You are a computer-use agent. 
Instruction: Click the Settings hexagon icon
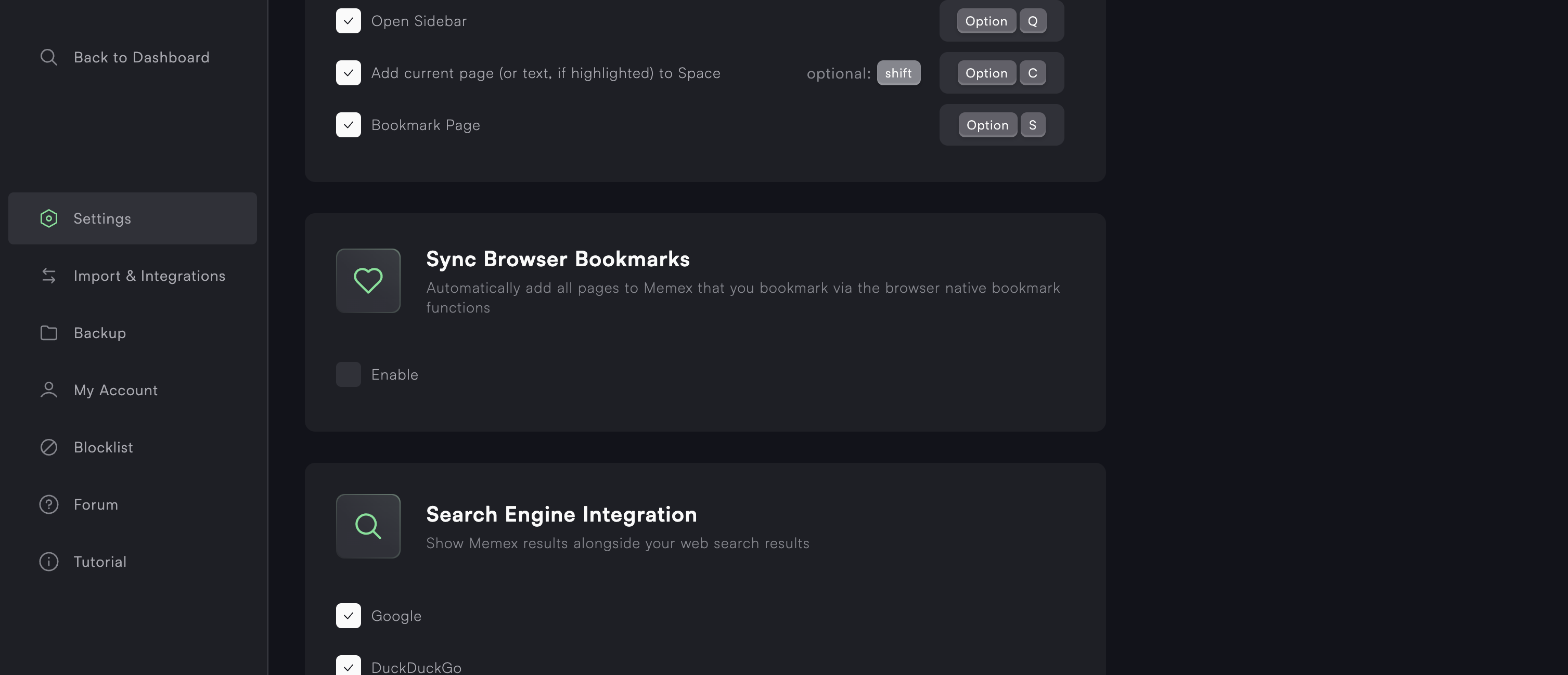pyautogui.click(x=49, y=218)
